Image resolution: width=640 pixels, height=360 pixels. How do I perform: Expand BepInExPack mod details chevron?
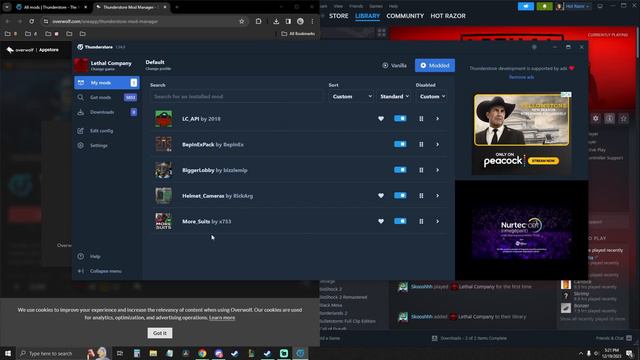[438, 144]
